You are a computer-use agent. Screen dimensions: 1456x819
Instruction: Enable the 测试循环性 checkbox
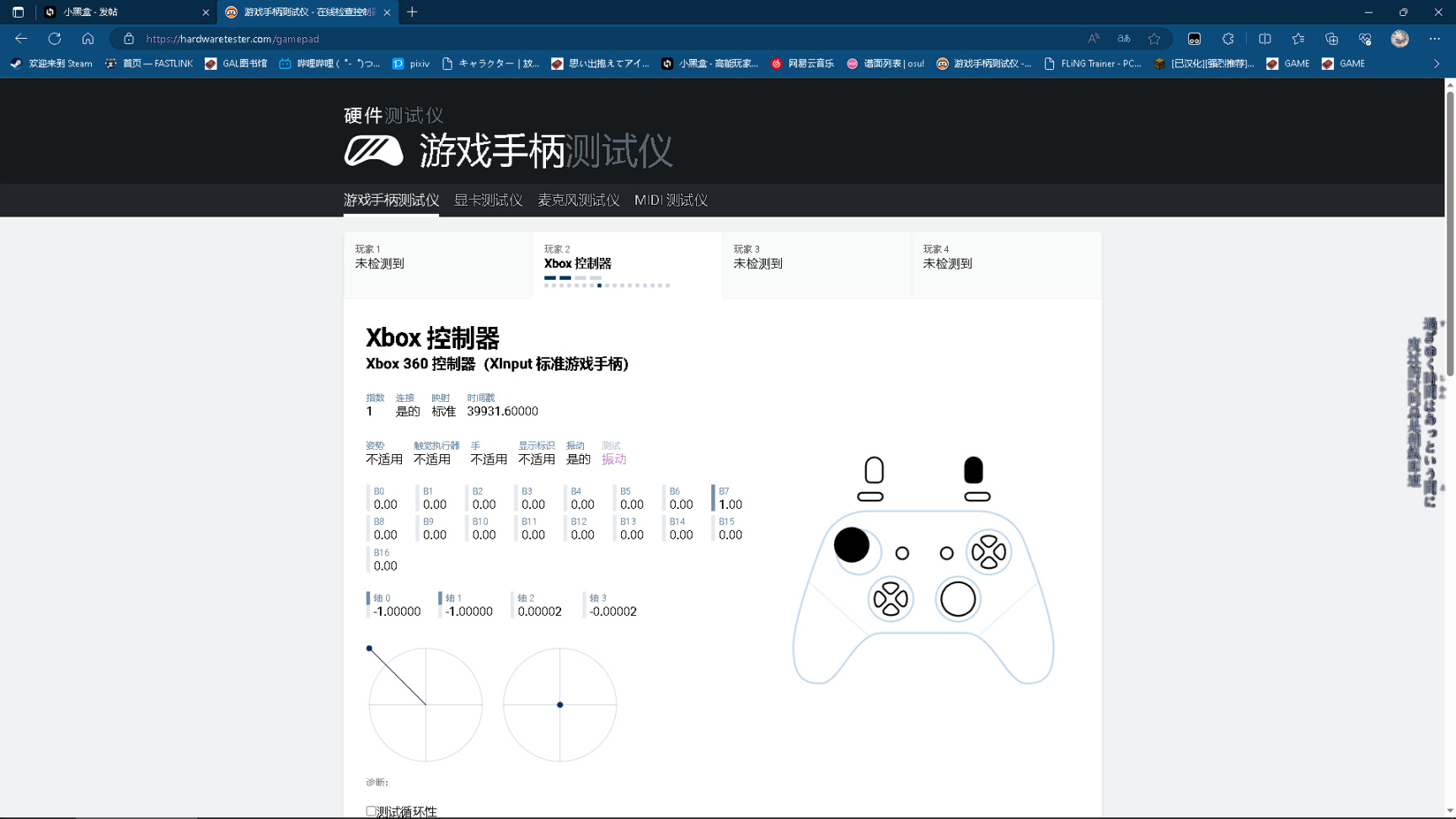pyautogui.click(x=371, y=811)
